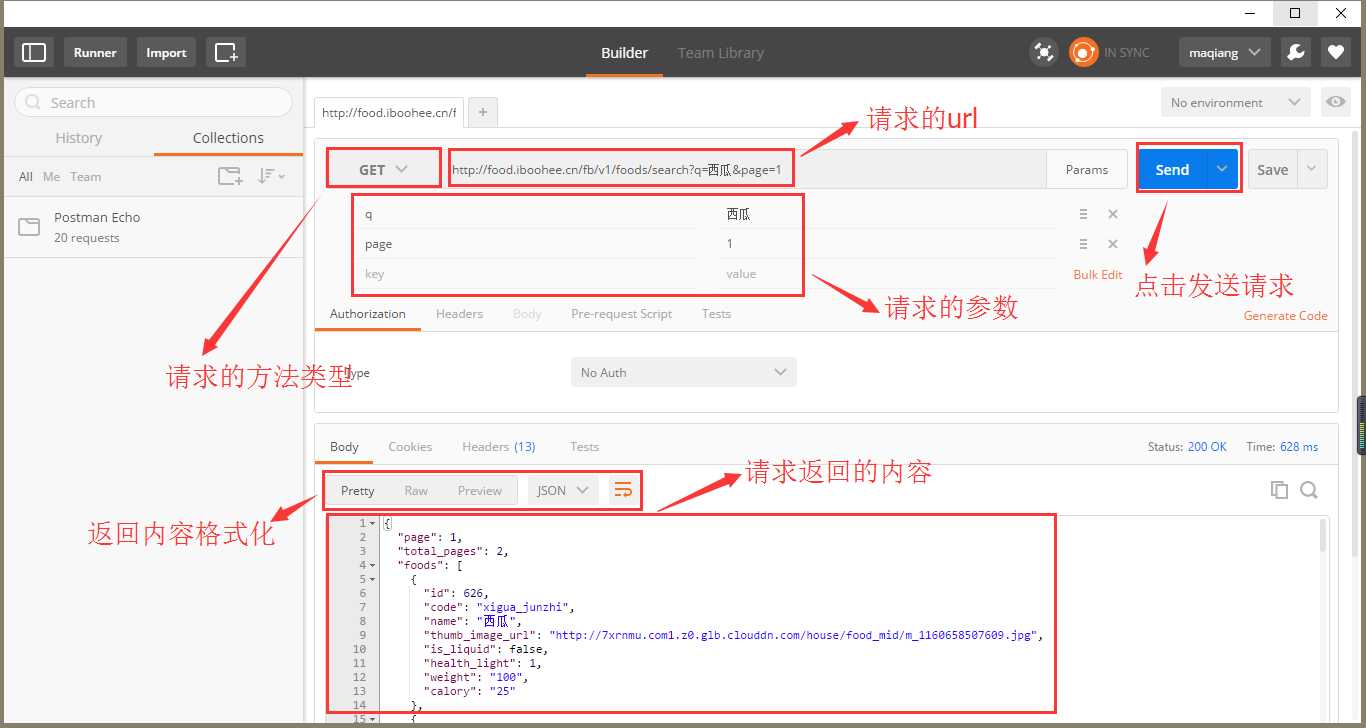Open the GET method dropdown
The width and height of the screenshot is (1366, 728).
[384, 169]
